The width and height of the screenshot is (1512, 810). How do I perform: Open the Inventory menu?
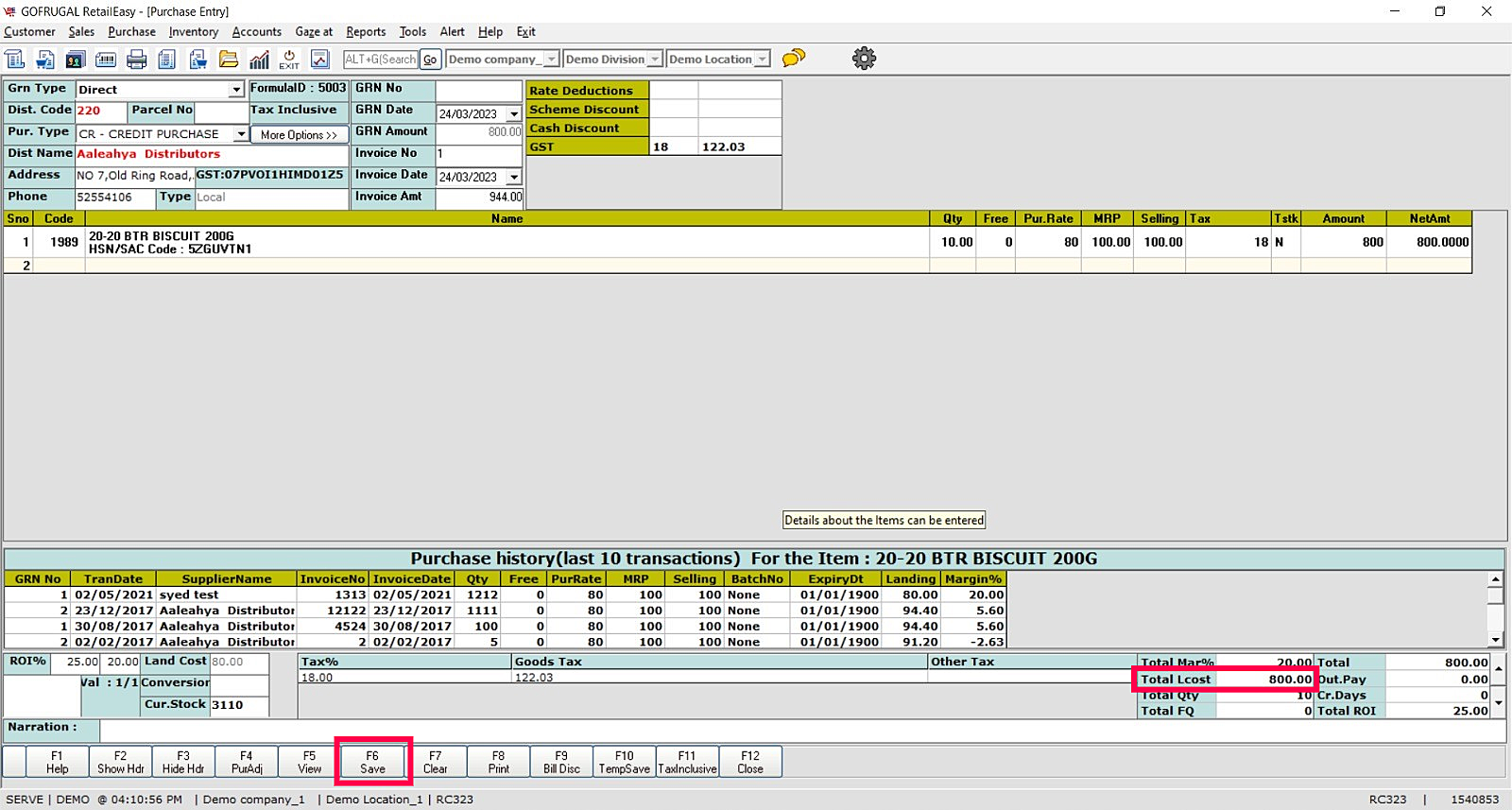(x=194, y=32)
